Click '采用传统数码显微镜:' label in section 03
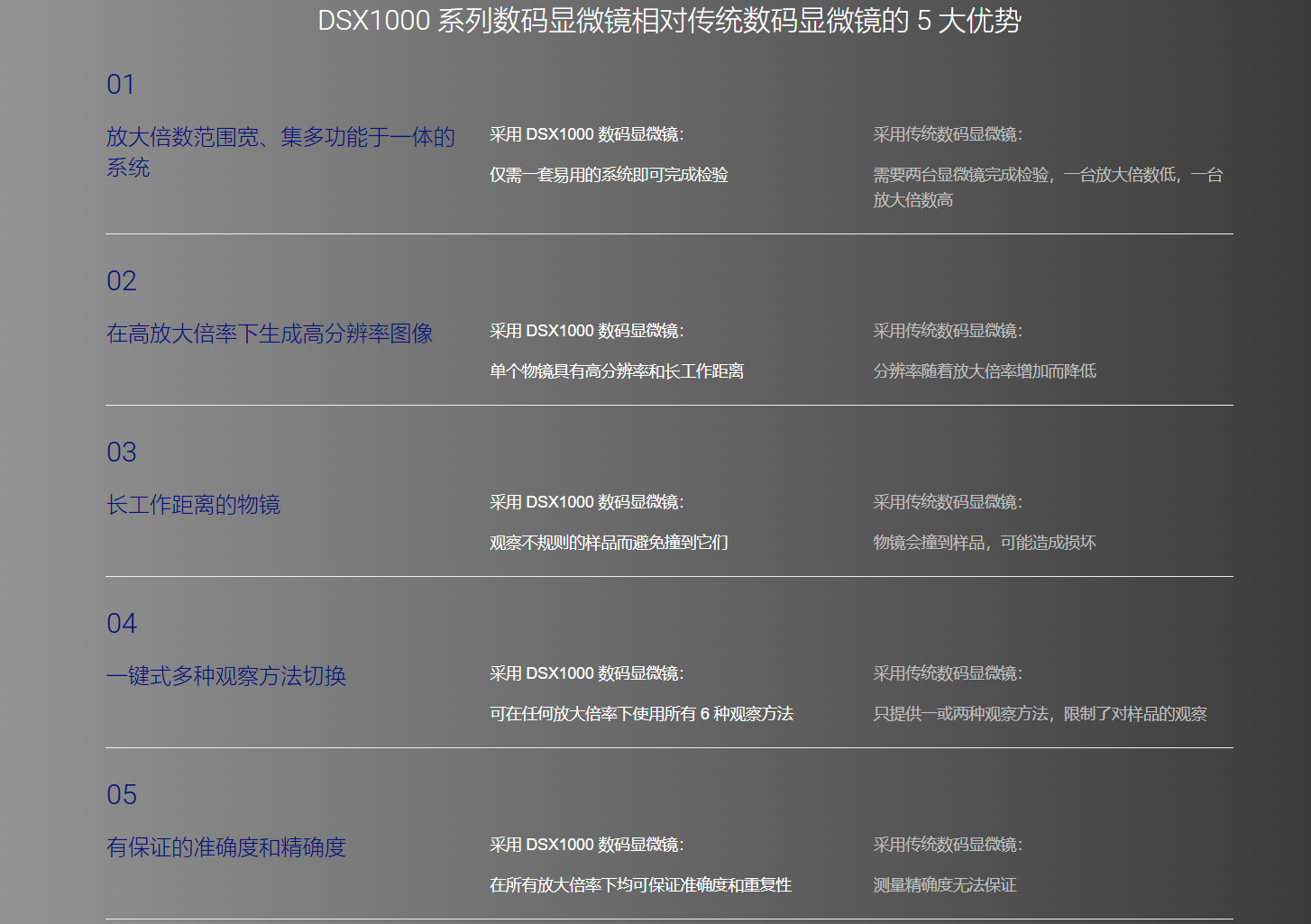This screenshot has height=924, width=1311. [x=948, y=502]
